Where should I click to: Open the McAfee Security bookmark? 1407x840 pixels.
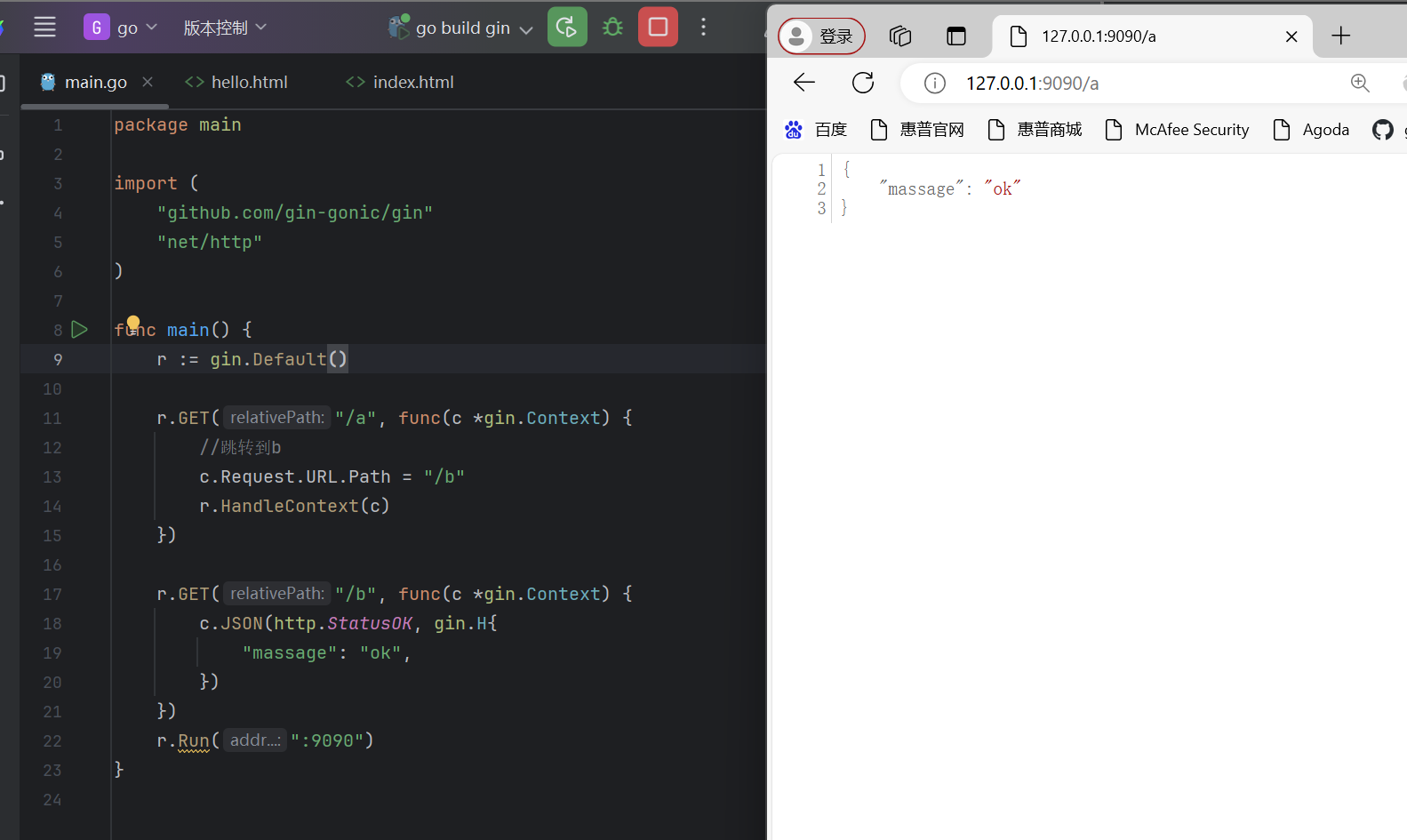coord(1177,130)
